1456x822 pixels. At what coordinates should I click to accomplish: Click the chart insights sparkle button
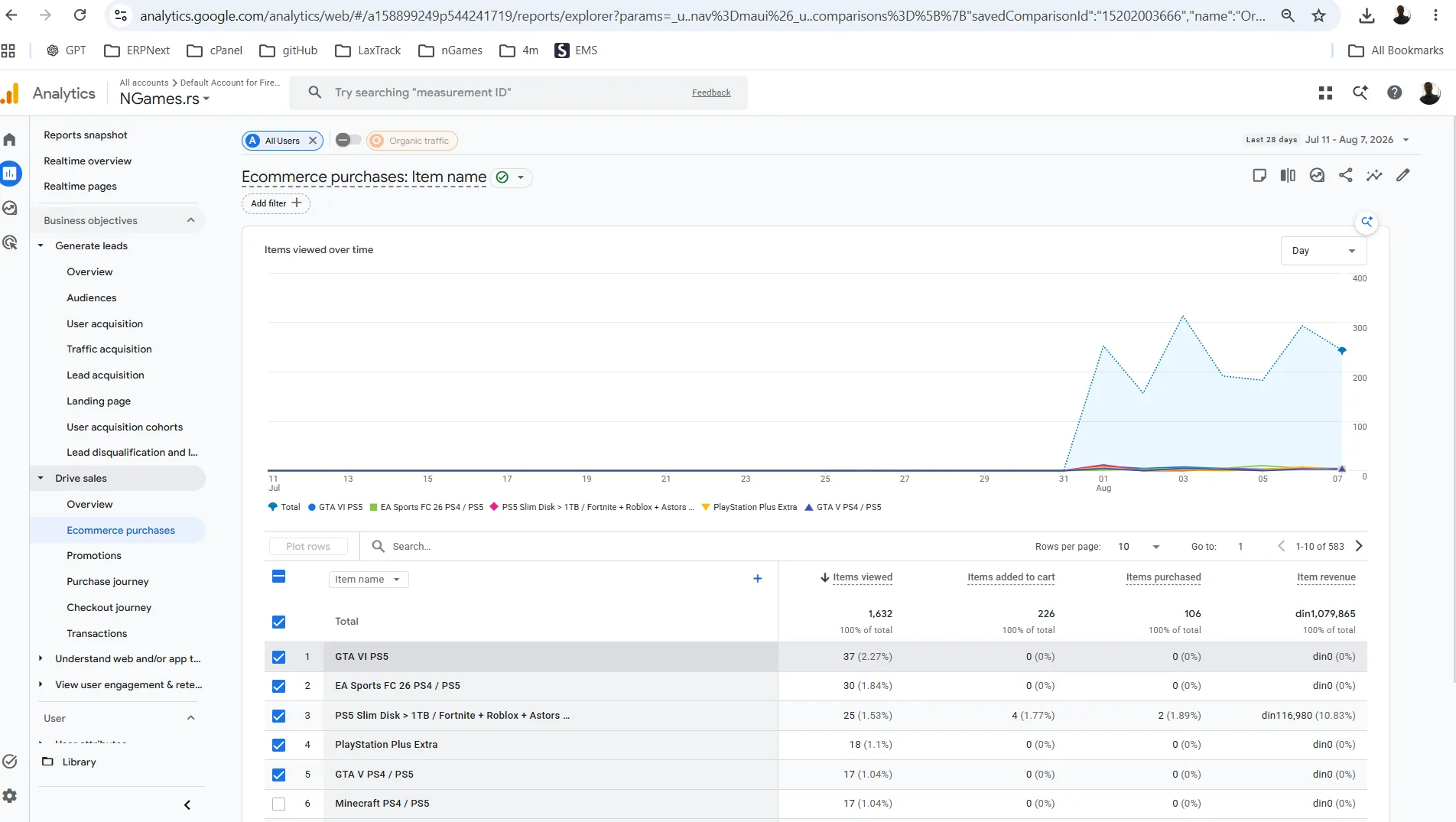(1367, 222)
